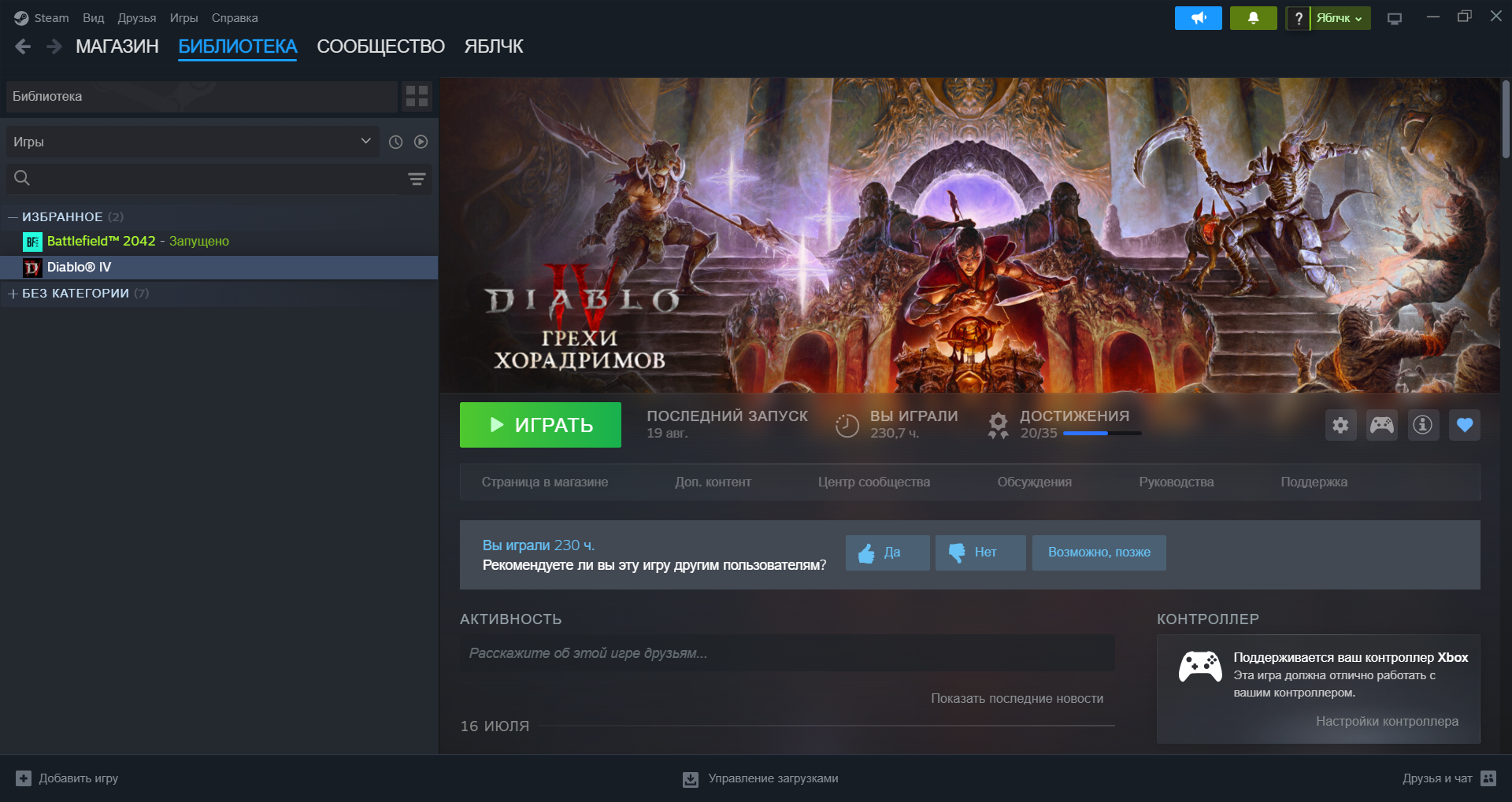Viewport: 1512px width, 802px height.
Task: Click the Steam logo icon in menu bar
Action: 21,18
